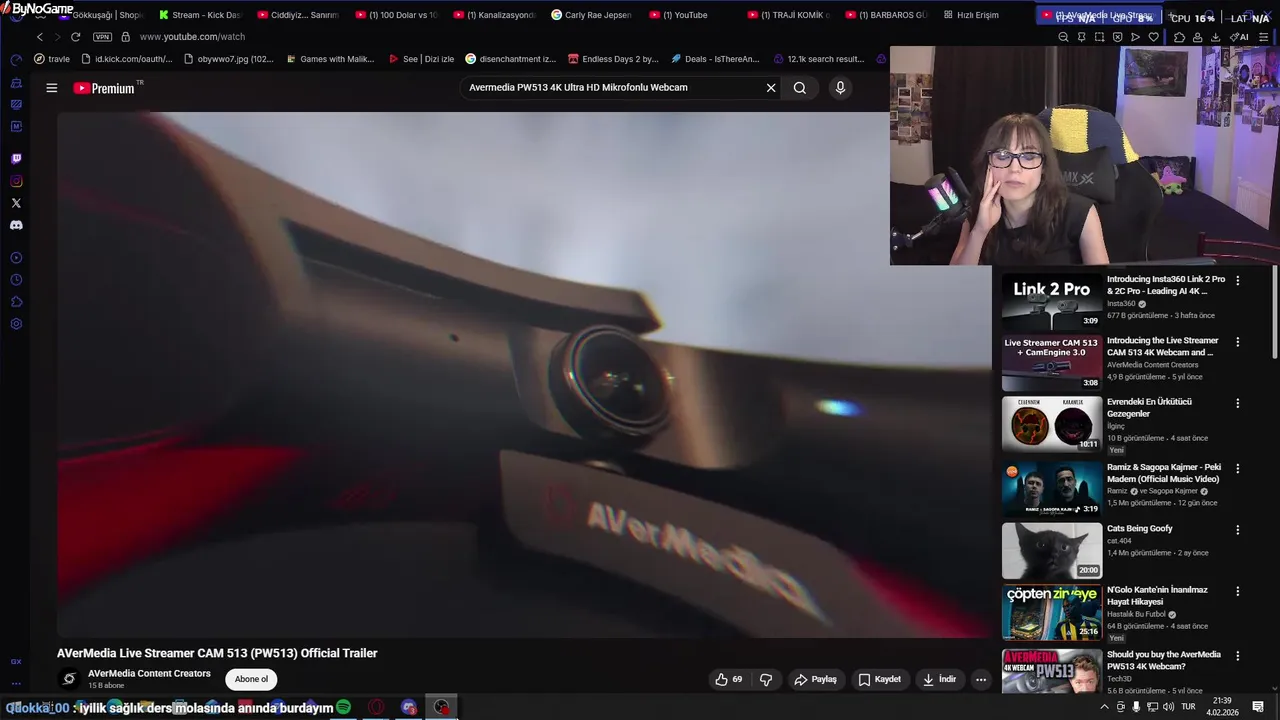Open history clock icon in sidebar
Viewport: 1280px width, 720px height.
[16, 280]
